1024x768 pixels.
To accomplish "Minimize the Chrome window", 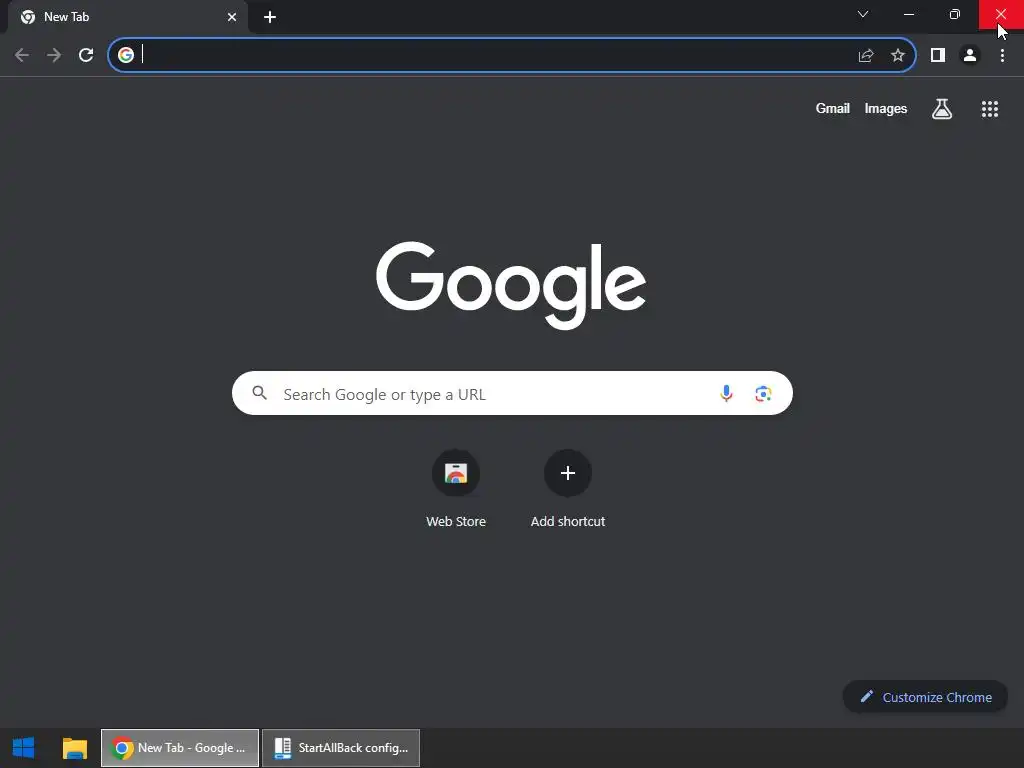I will point(909,14).
